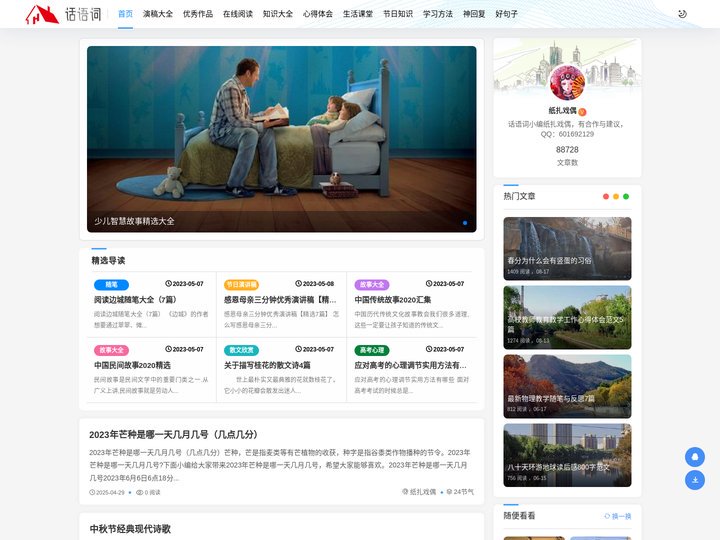Click the teal 散文欣赏 tag
Viewport: 720px width, 540px height.
point(242,350)
